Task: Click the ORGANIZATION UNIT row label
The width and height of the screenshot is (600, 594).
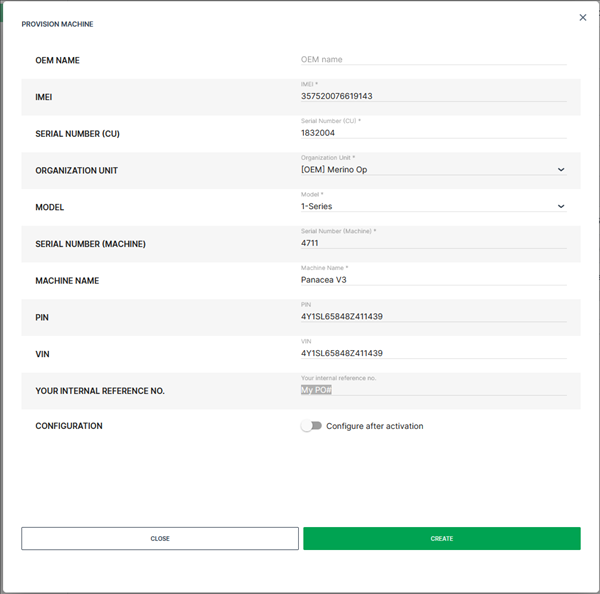Action: coord(76,170)
